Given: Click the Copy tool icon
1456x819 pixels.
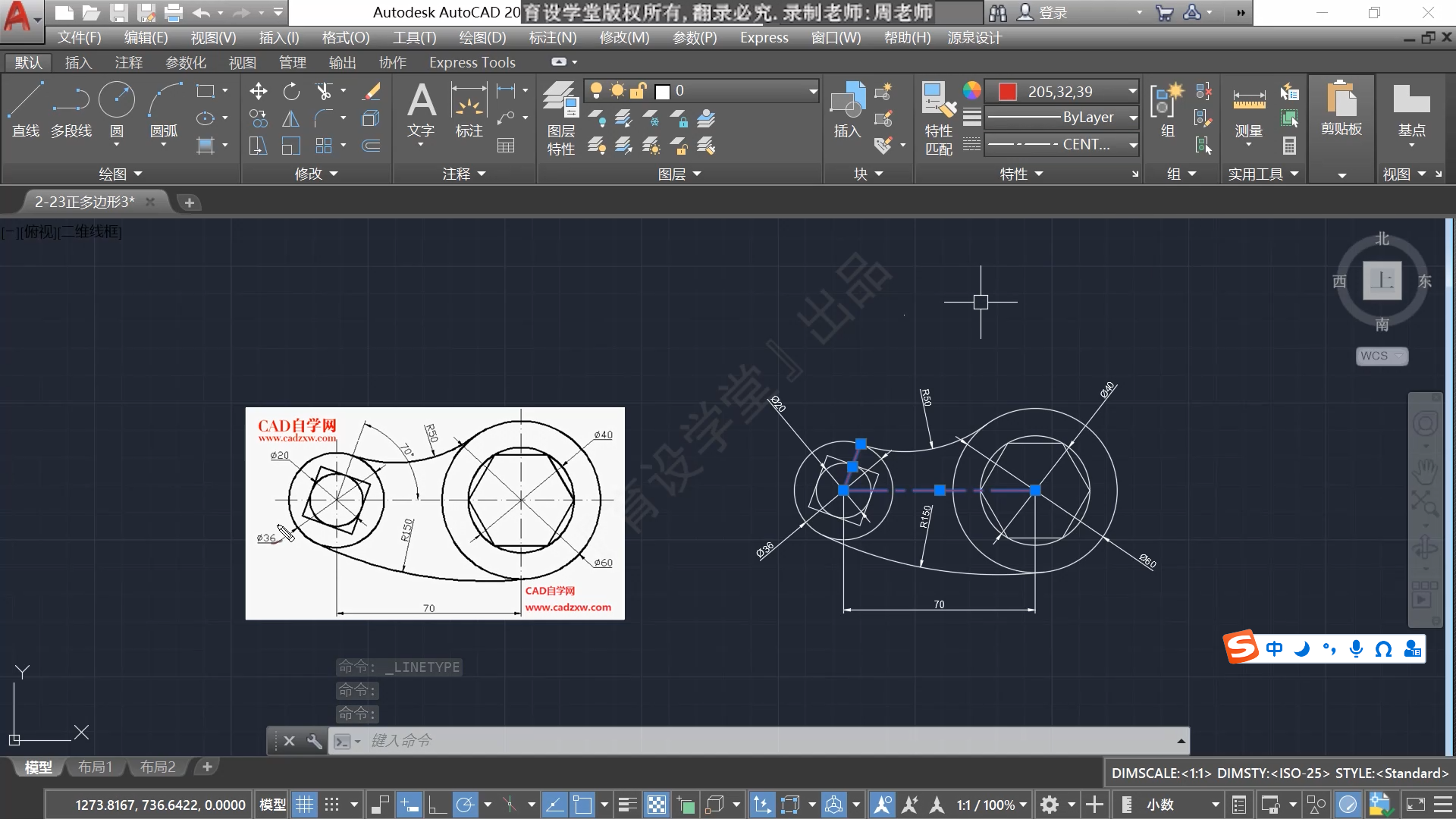Looking at the screenshot, I should coord(258,119).
